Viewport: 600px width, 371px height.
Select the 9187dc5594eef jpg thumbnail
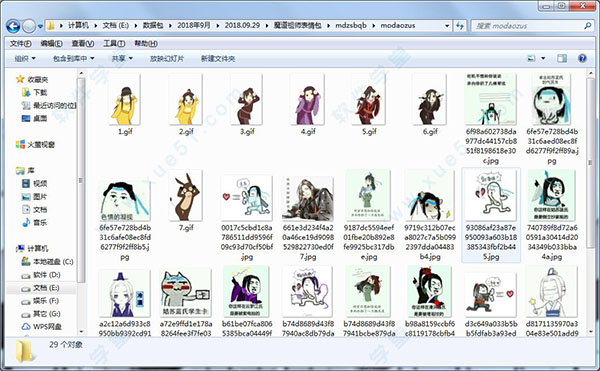(x=368, y=196)
